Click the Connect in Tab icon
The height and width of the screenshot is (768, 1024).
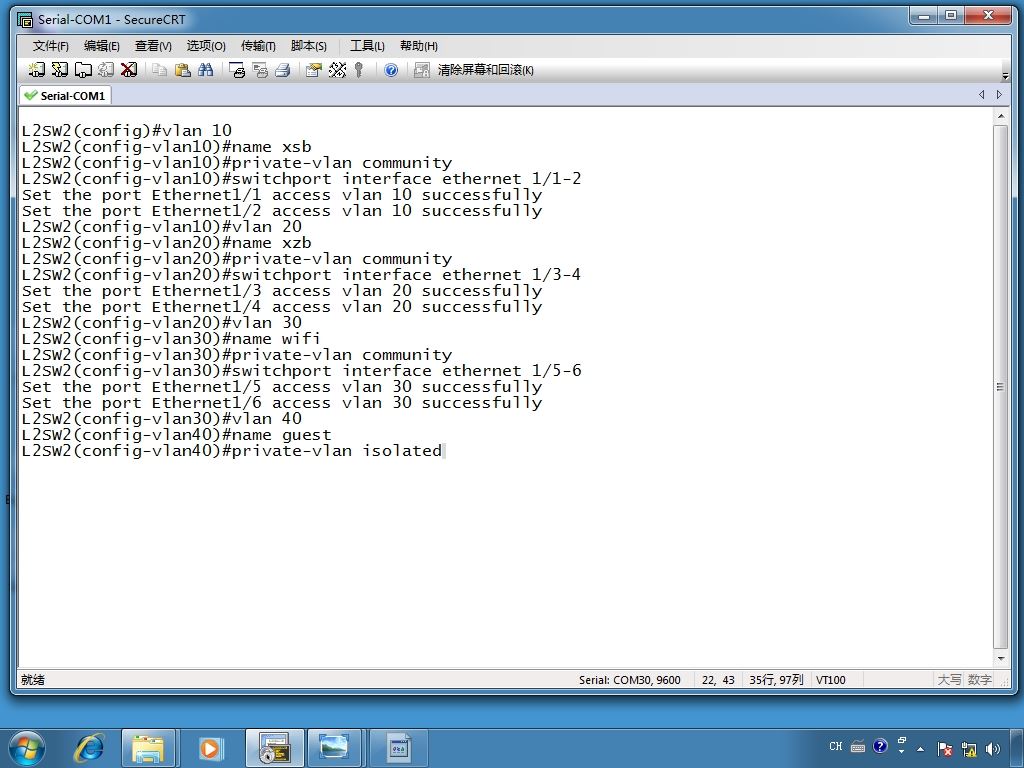(x=83, y=69)
